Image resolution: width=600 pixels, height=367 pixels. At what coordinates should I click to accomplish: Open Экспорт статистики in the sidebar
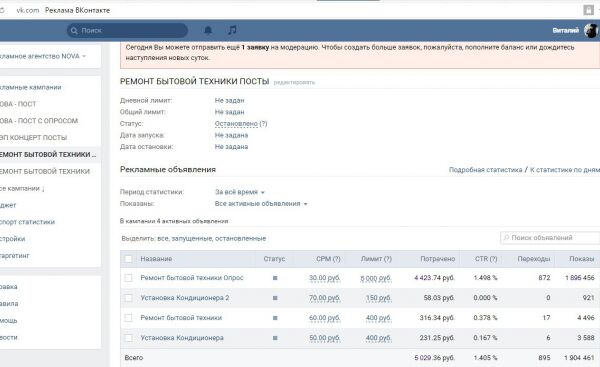28,222
